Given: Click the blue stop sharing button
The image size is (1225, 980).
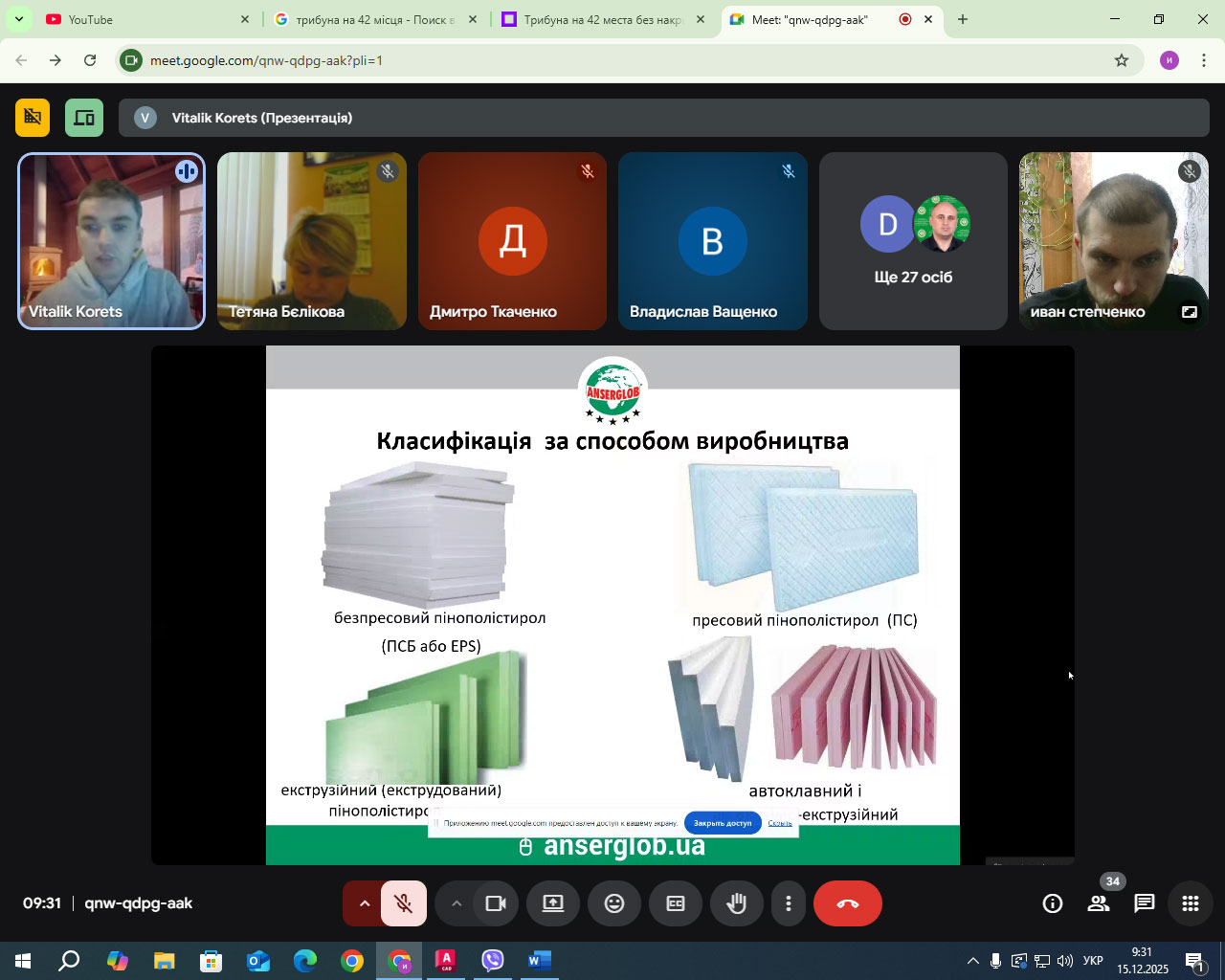Looking at the screenshot, I should click(x=723, y=823).
